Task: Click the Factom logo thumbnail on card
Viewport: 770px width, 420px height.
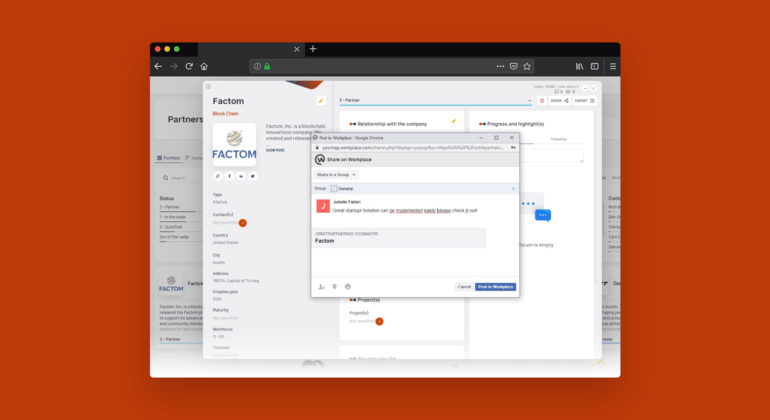Action: pos(234,145)
